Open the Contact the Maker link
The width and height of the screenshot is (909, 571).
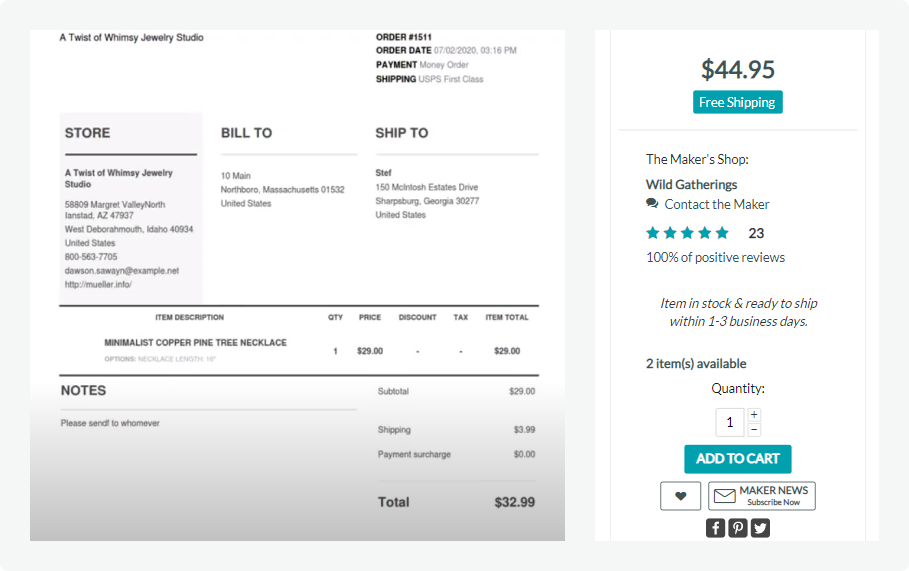(x=717, y=204)
